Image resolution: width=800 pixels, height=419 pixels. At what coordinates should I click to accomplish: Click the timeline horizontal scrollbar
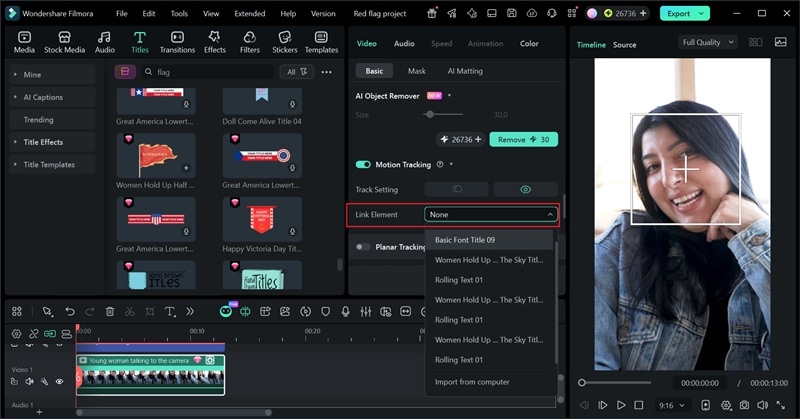(x=173, y=412)
